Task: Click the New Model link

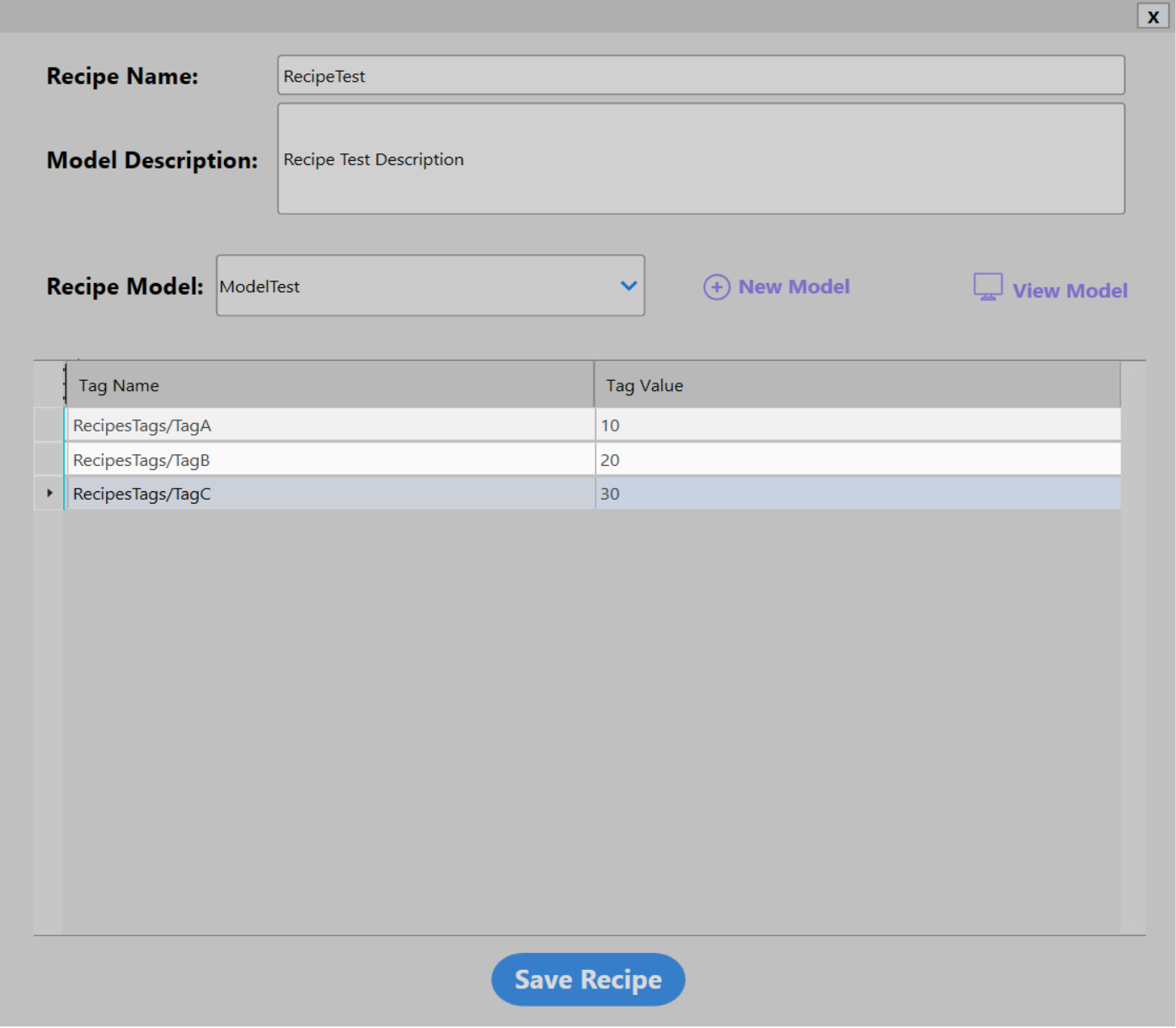Action: (x=794, y=287)
